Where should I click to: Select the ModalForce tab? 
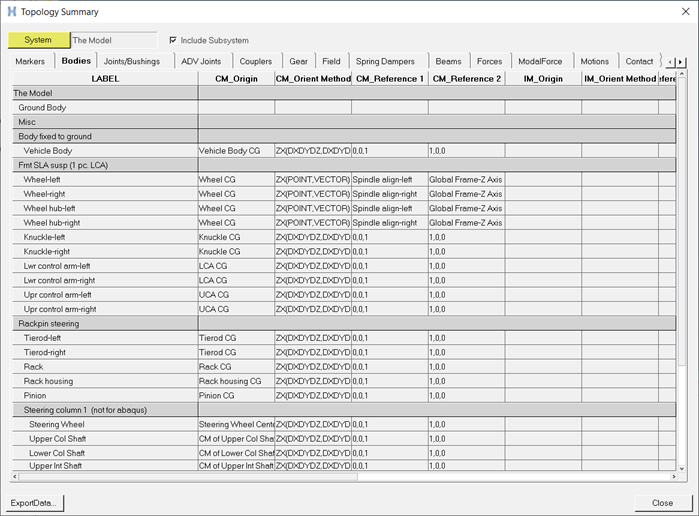click(x=540, y=62)
